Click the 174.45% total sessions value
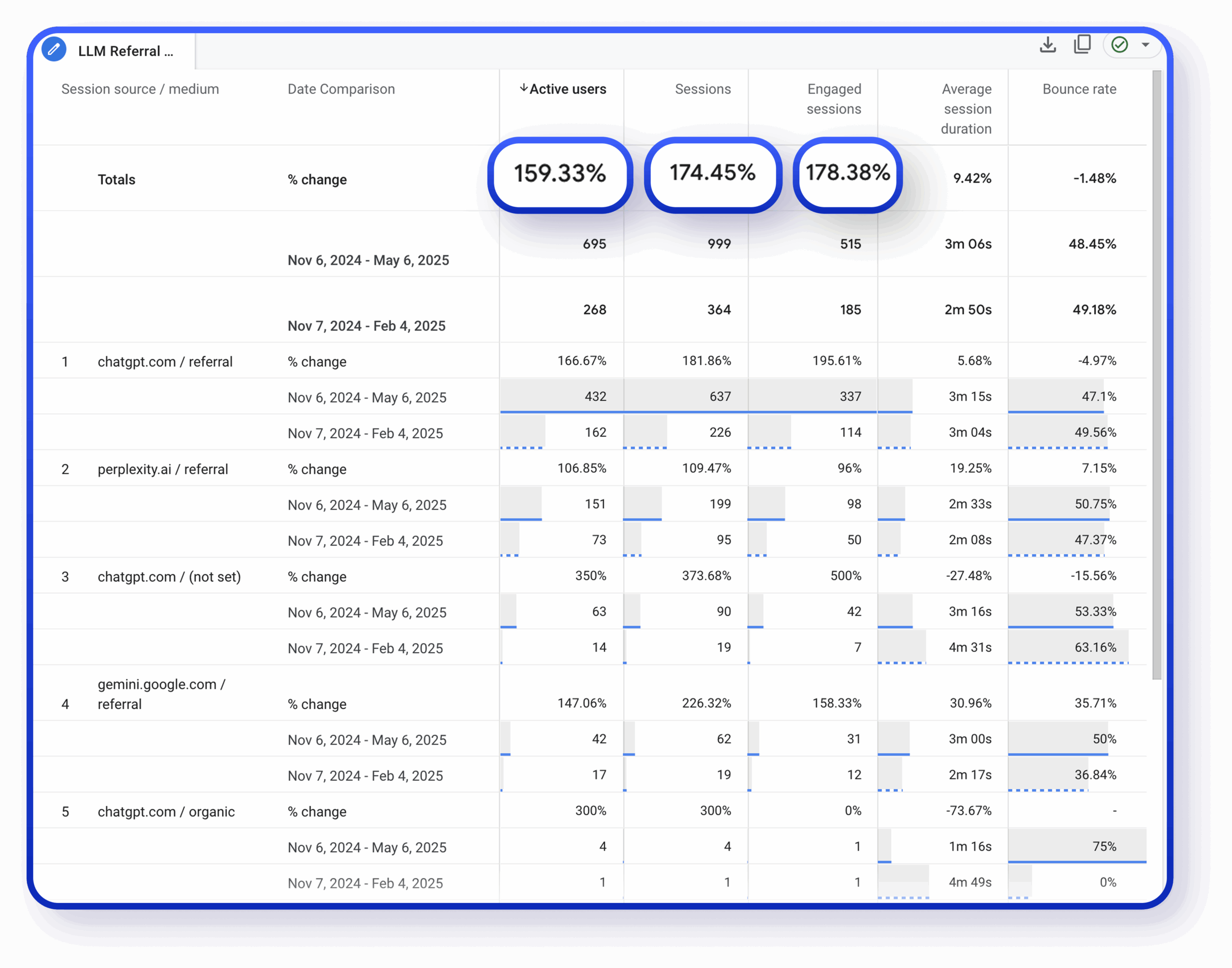 pyautogui.click(x=713, y=173)
